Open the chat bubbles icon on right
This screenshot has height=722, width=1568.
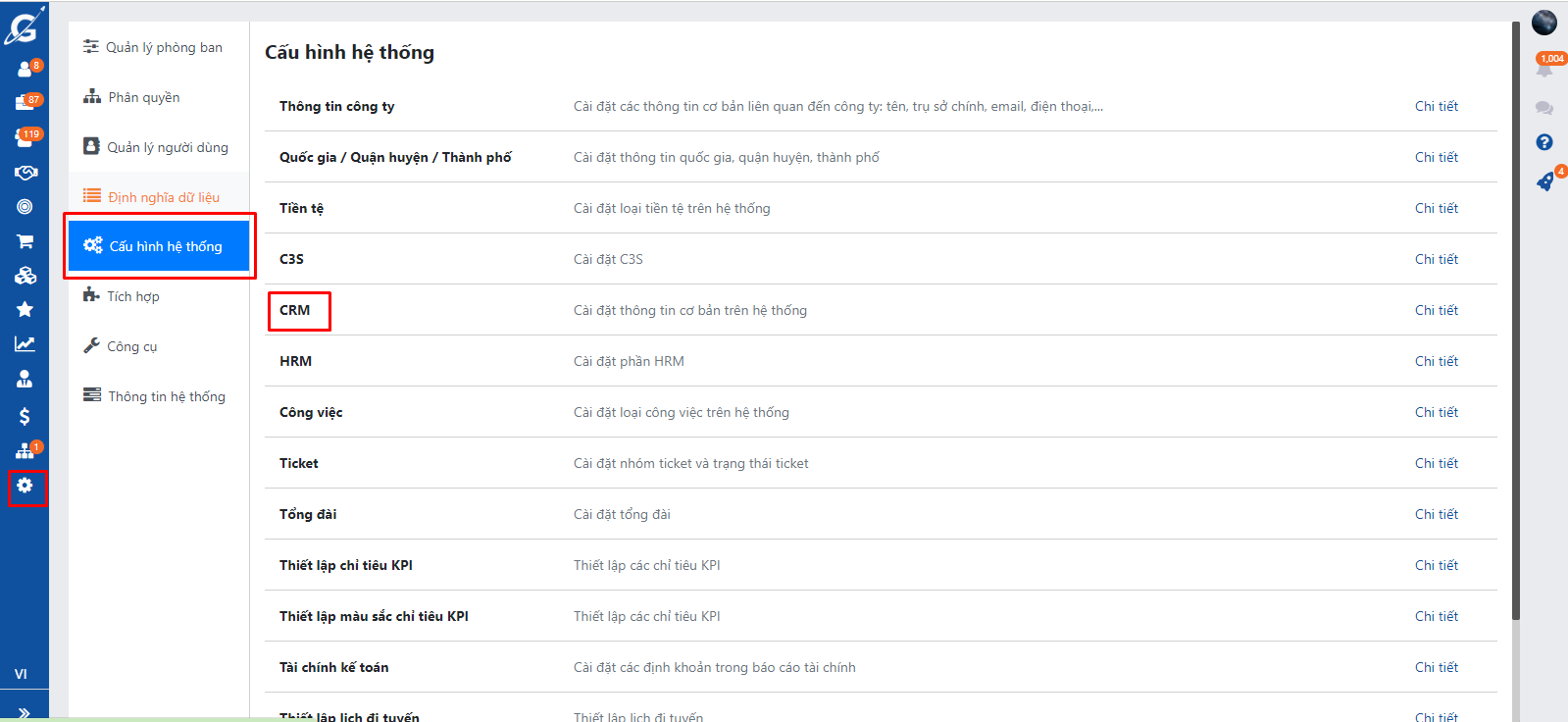[x=1544, y=108]
